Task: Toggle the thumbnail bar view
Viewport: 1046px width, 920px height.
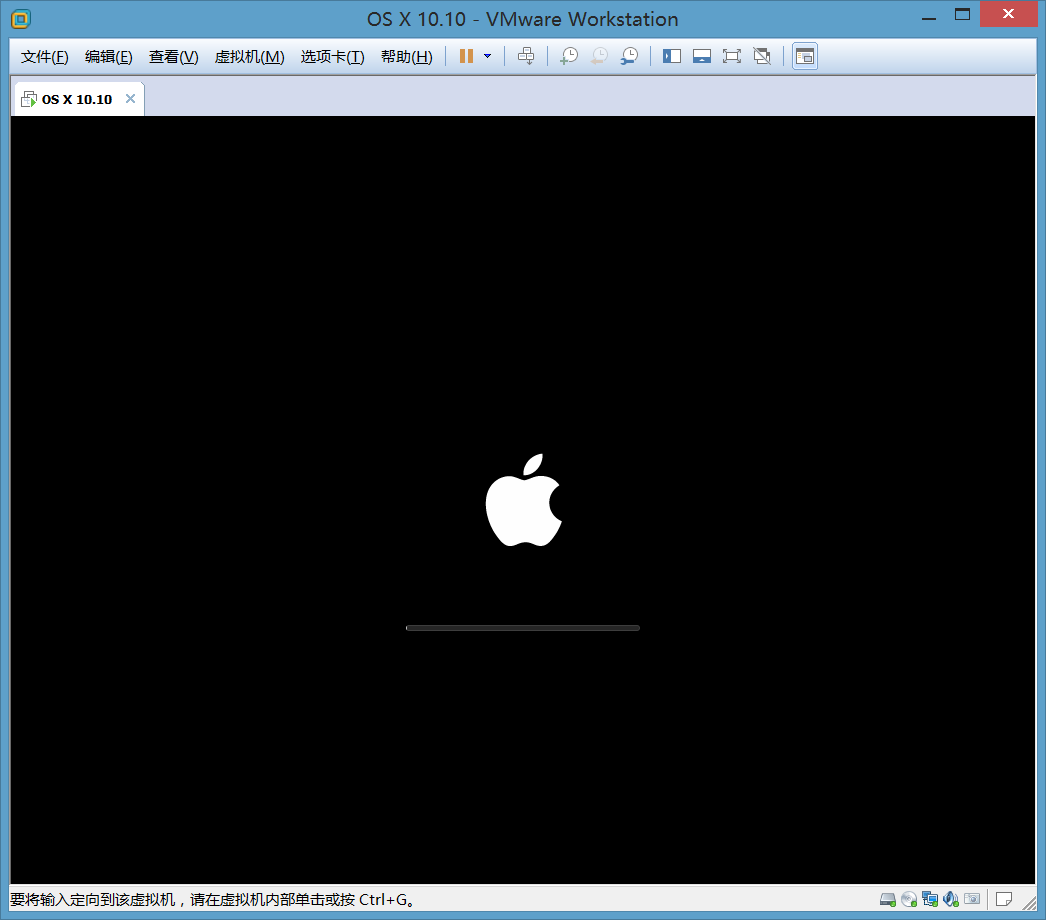Action: [702, 56]
